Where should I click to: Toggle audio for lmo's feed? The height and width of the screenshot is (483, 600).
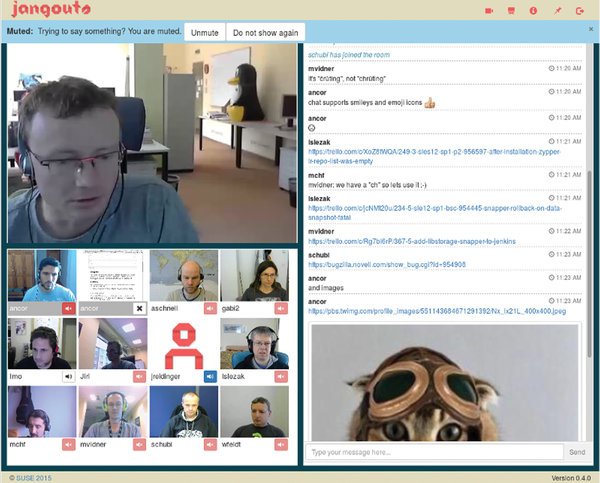[x=69, y=377]
